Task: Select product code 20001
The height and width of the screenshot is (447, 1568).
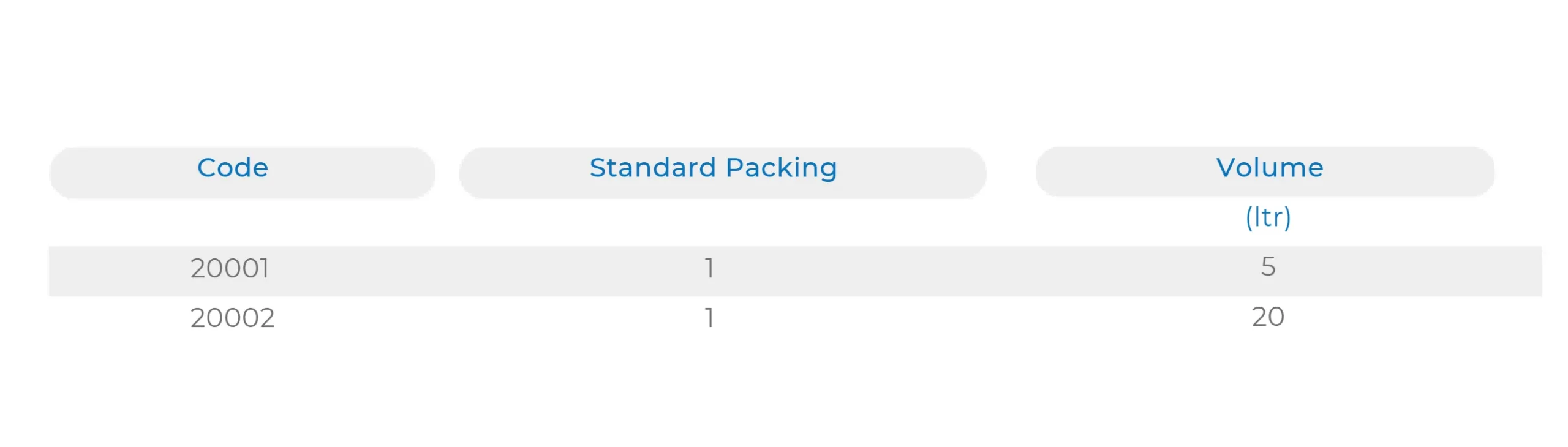Action: [x=230, y=268]
